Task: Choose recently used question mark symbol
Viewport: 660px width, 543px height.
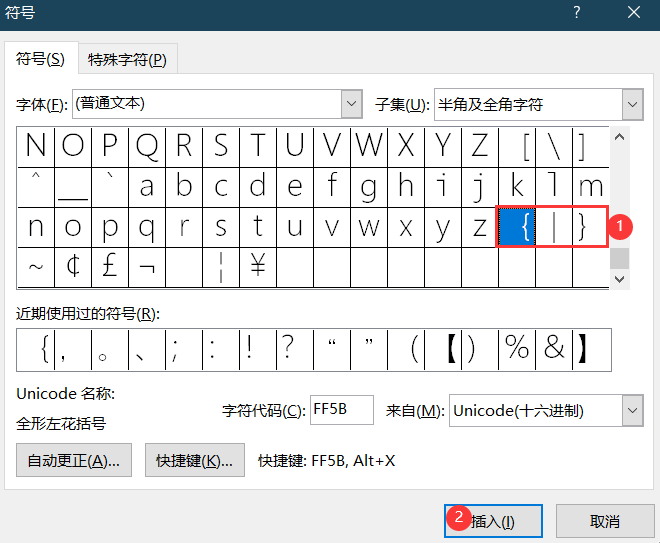Action: [x=295, y=350]
